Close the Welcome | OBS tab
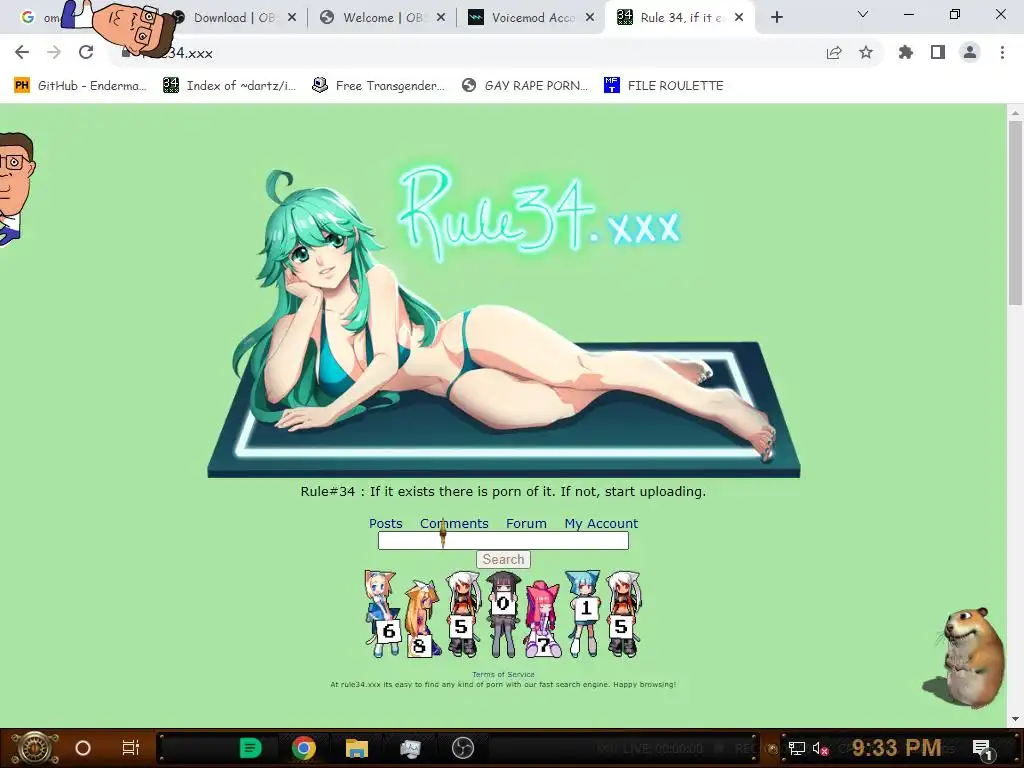Screen dimensions: 1024x768 pyautogui.click(x=441, y=18)
